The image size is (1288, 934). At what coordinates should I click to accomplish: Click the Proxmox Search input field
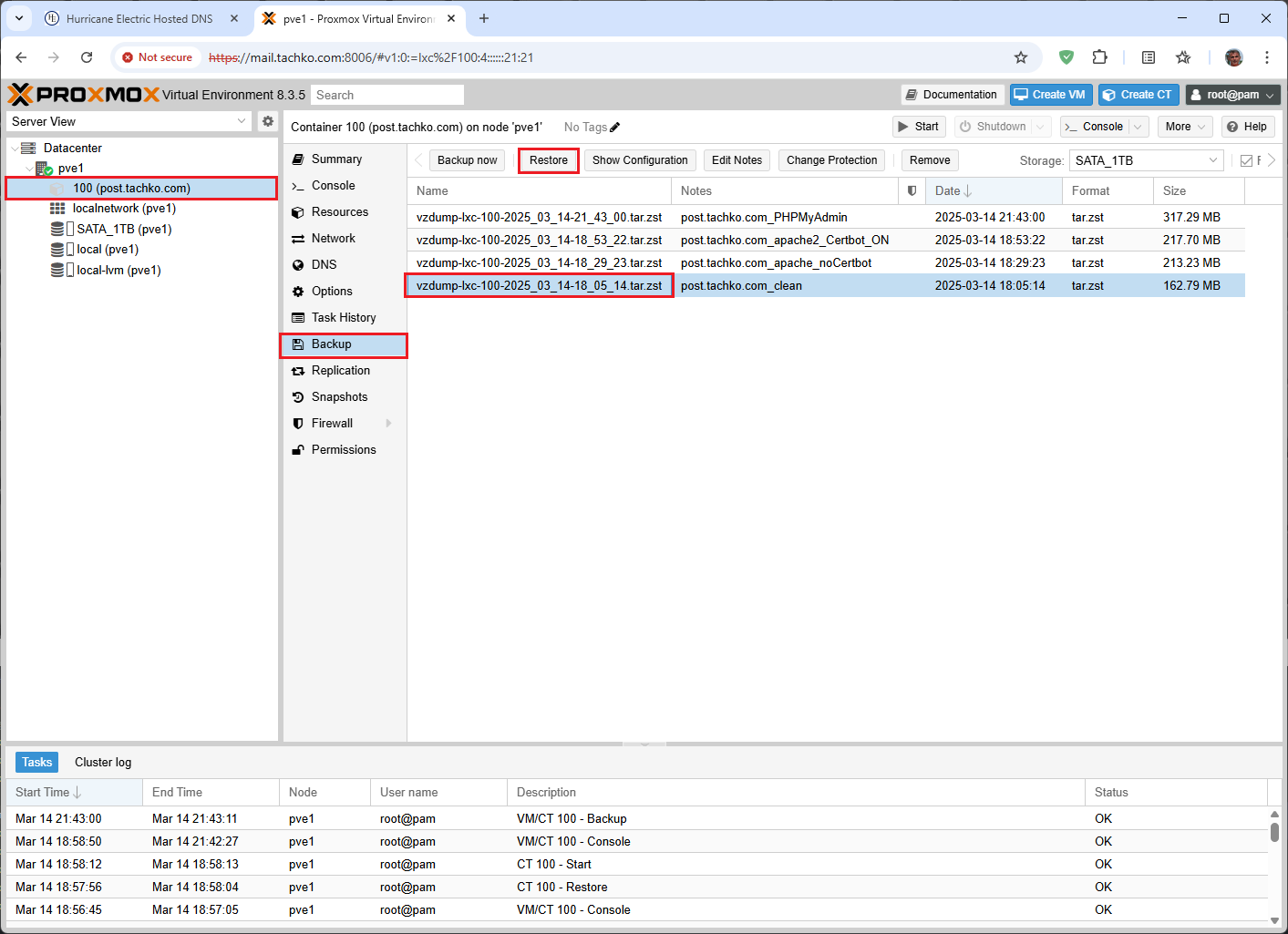(x=387, y=95)
